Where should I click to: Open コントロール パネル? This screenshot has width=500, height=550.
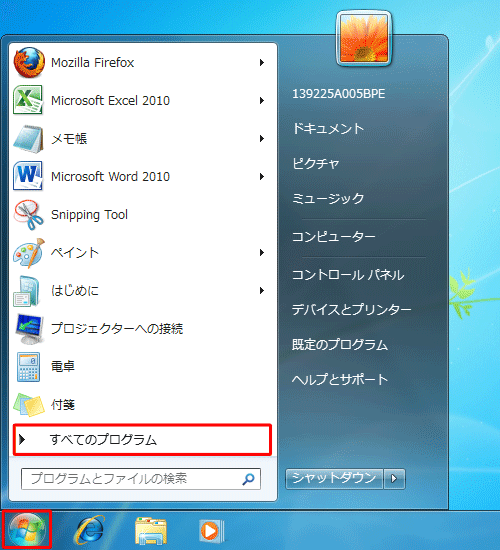pyautogui.click(x=348, y=275)
